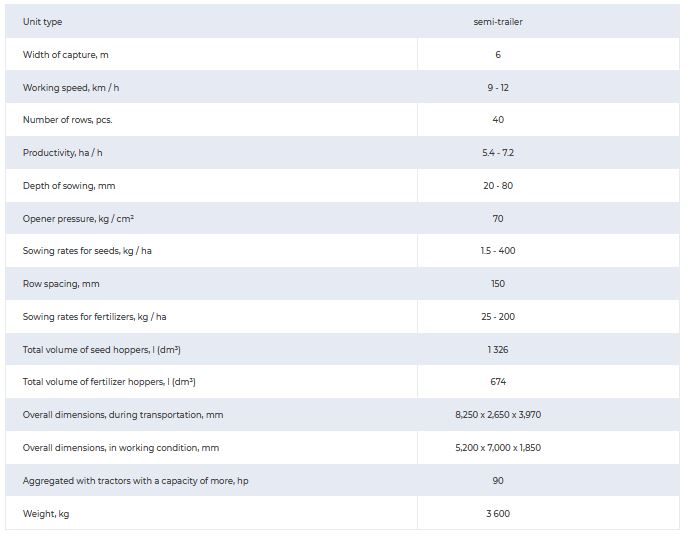Select the "Working speed, km / h" label
The width and height of the screenshot is (687, 548).
(71, 88)
